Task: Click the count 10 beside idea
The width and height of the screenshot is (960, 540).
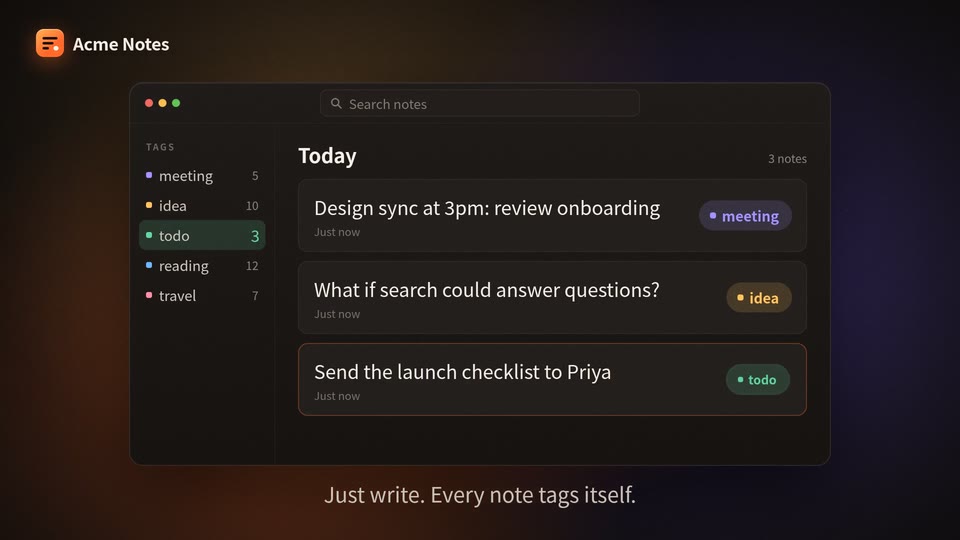Action: [252, 206]
